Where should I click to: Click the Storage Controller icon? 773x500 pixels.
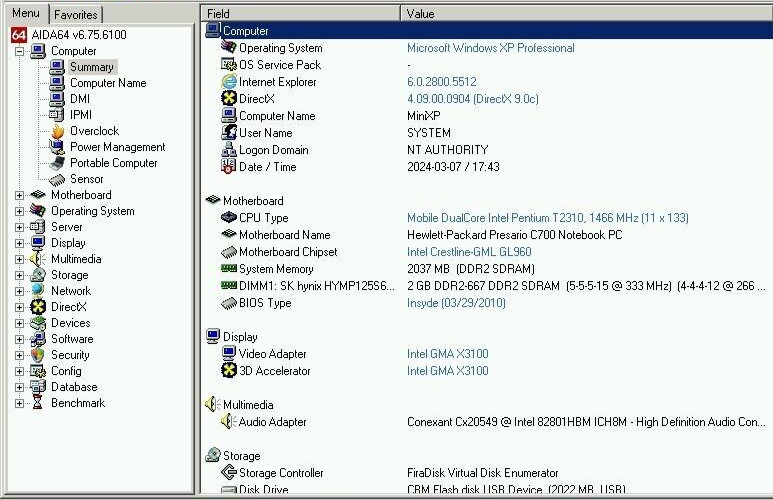pos(229,472)
